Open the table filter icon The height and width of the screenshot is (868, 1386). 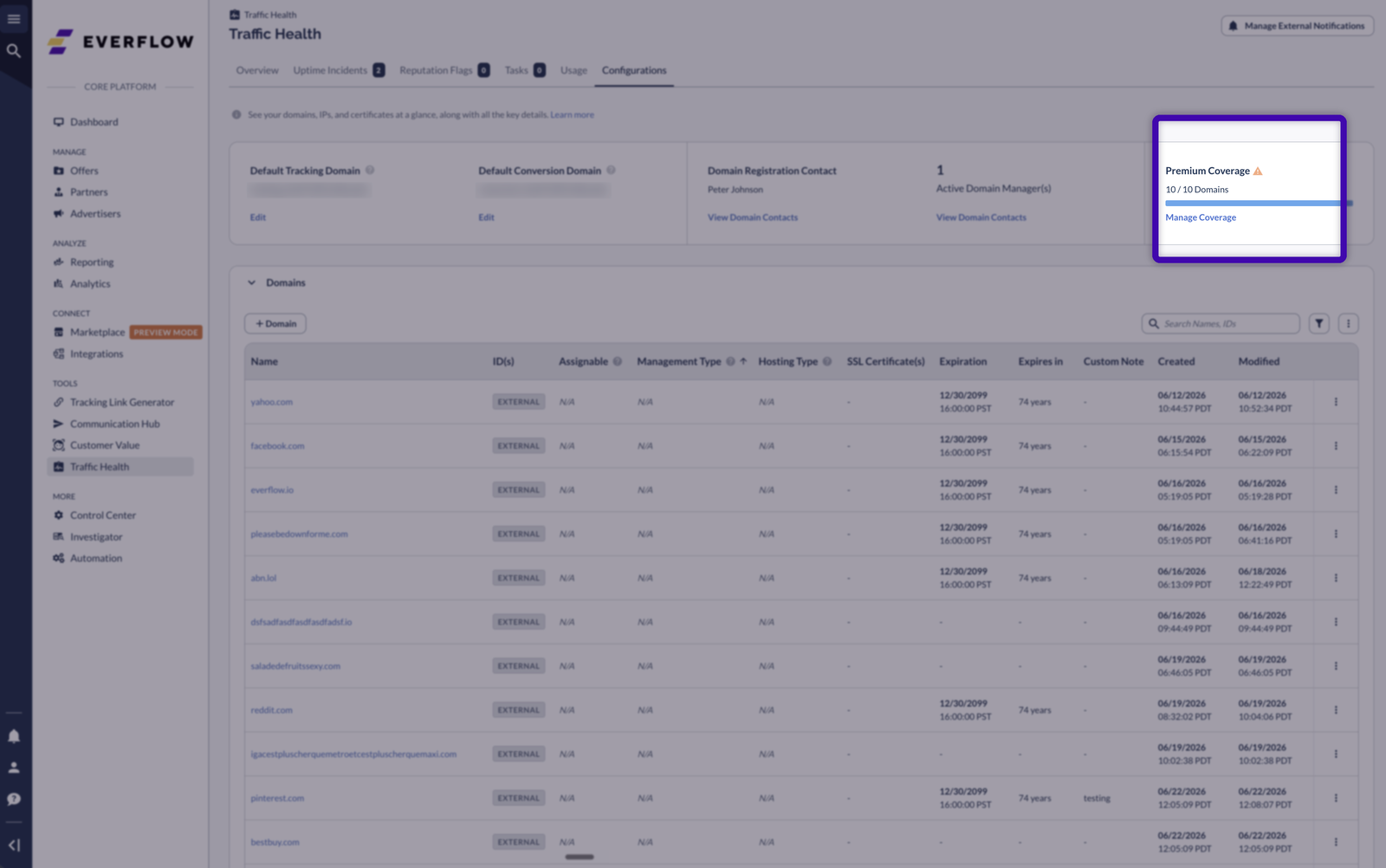click(x=1319, y=324)
